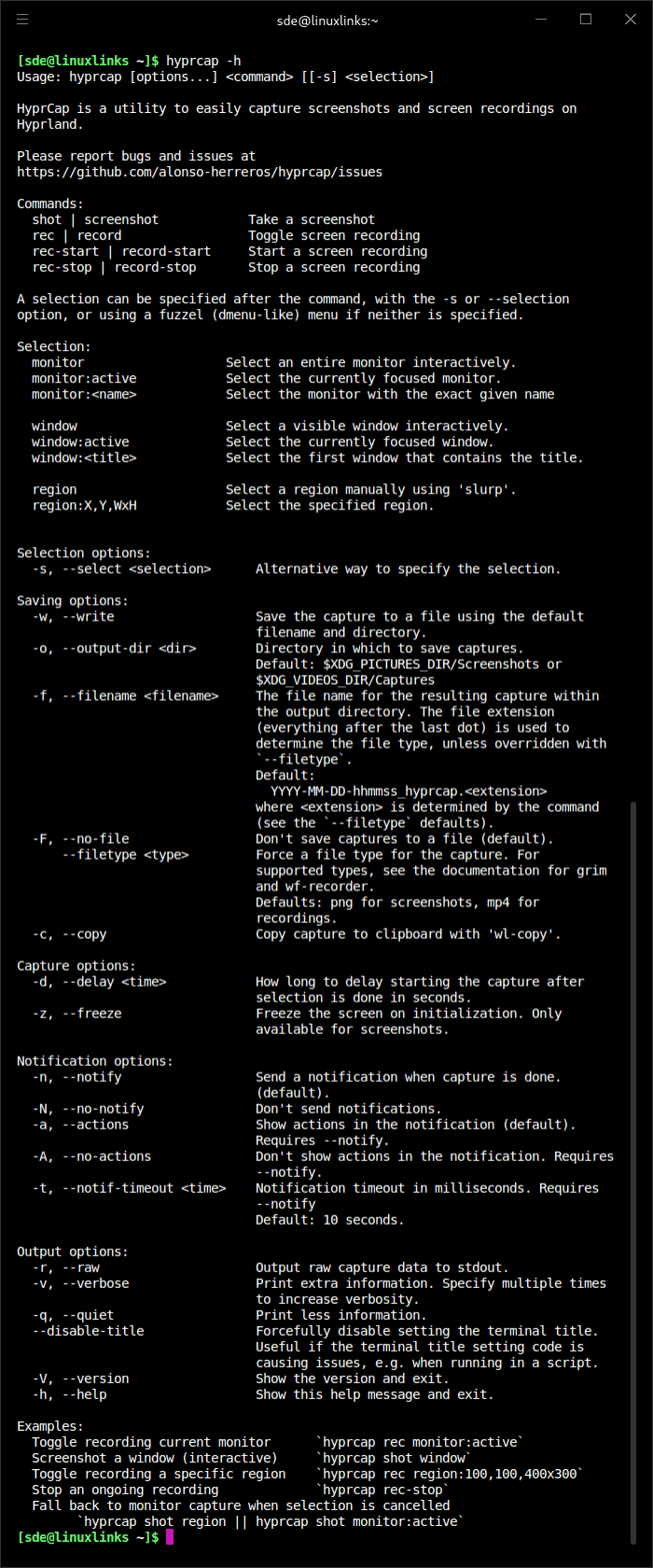Click the 'monitor:active' selection entry
This screenshot has width=653, height=1568.
coord(84,378)
